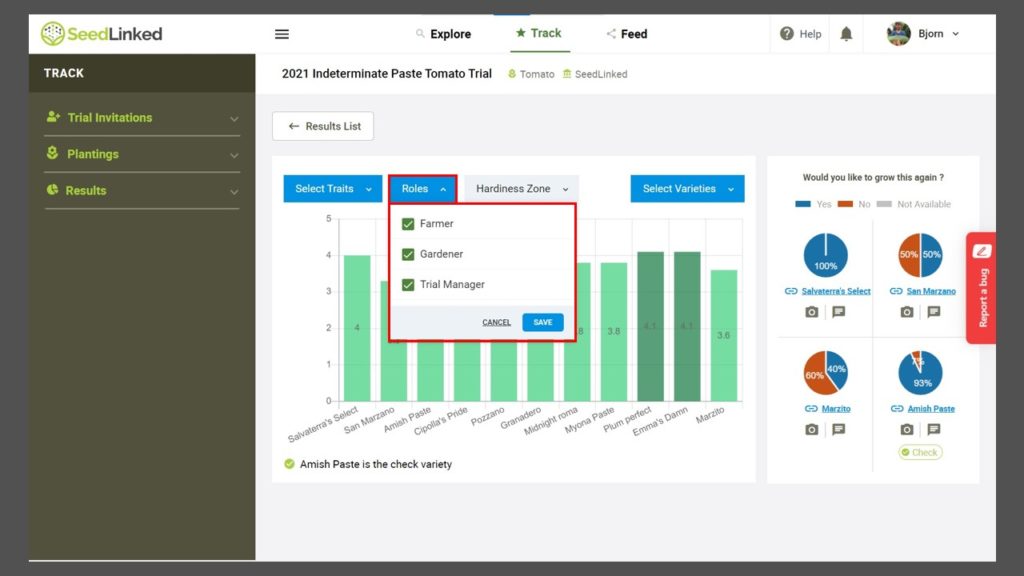Click the Results pie chart icon
The height and width of the screenshot is (576, 1024).
52,189
